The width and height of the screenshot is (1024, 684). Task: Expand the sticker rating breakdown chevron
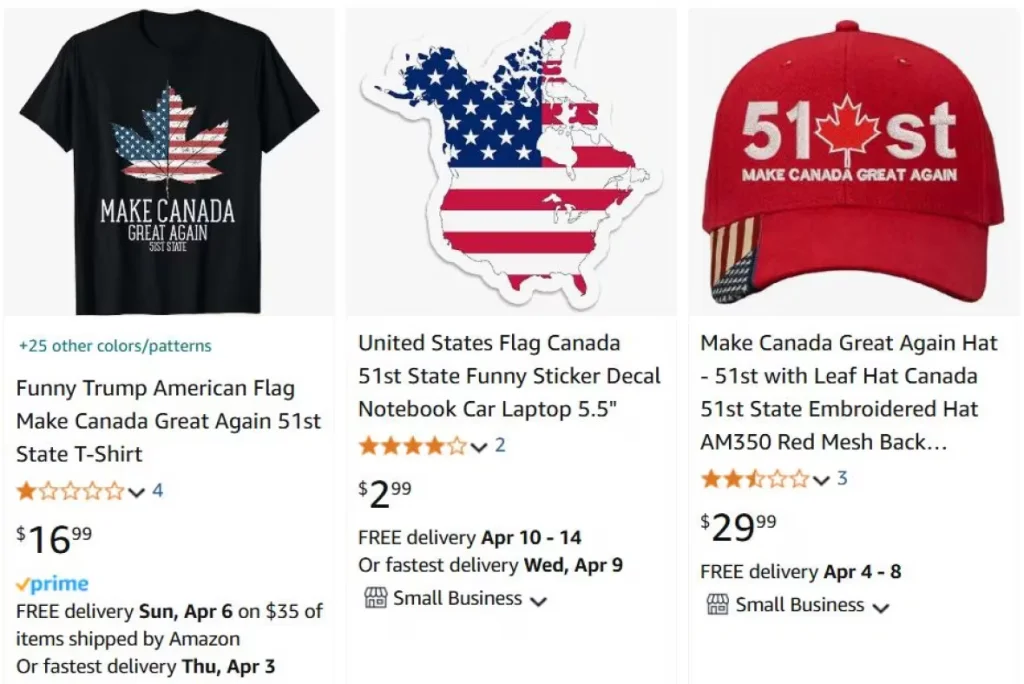tap(479, 447)
